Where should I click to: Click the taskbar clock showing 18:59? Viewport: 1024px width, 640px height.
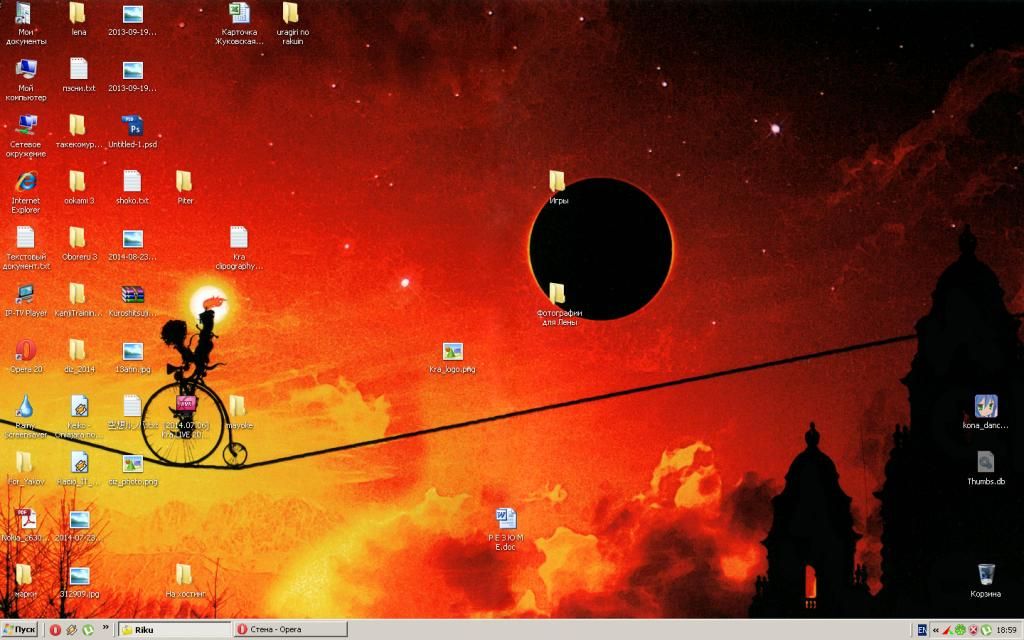click(x=1005, y=630)
